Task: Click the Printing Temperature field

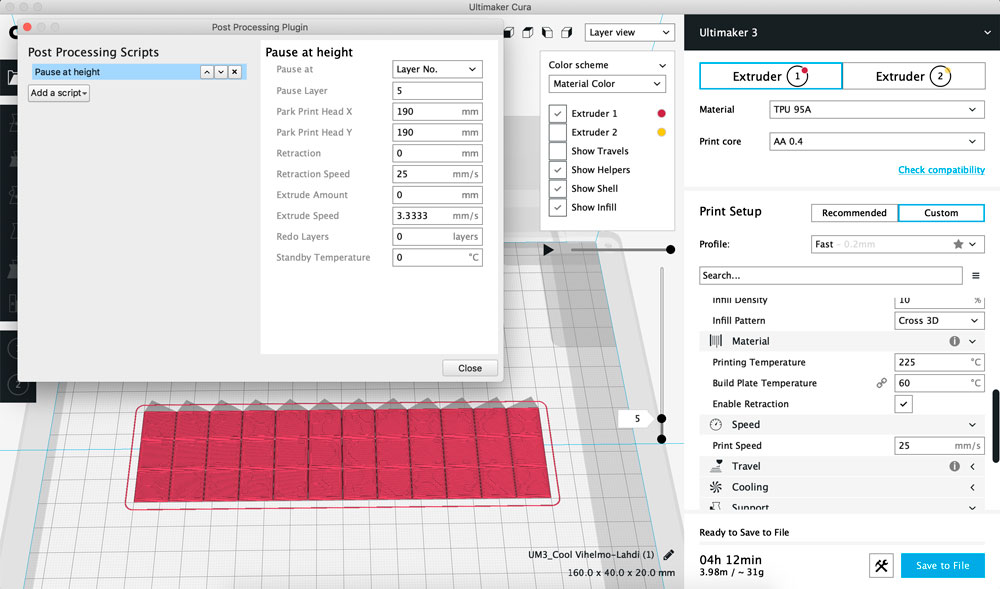Action: (939, 362)
